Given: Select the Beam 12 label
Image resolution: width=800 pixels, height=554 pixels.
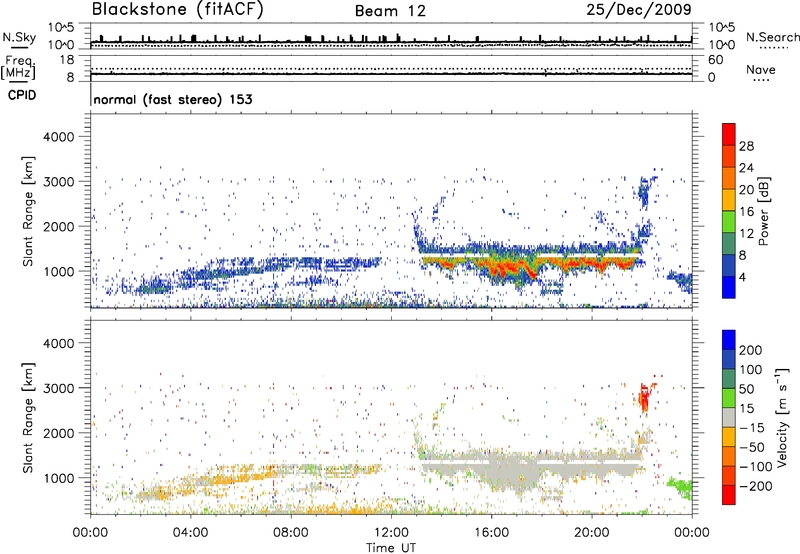Looking at the screenshot, I should tap(390, 11).
